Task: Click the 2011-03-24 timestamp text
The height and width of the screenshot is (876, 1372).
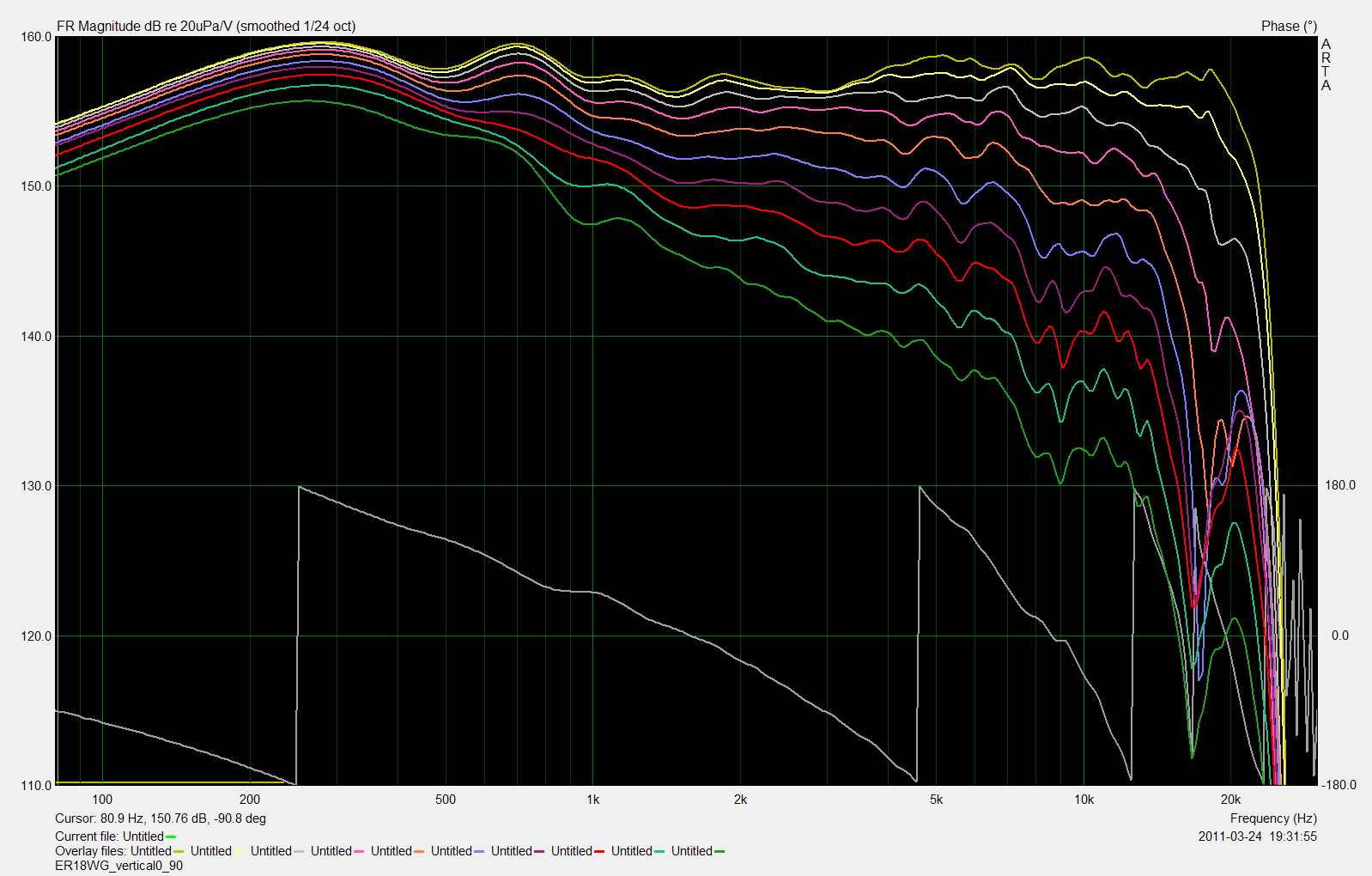Action: [x=1257, y=836]
